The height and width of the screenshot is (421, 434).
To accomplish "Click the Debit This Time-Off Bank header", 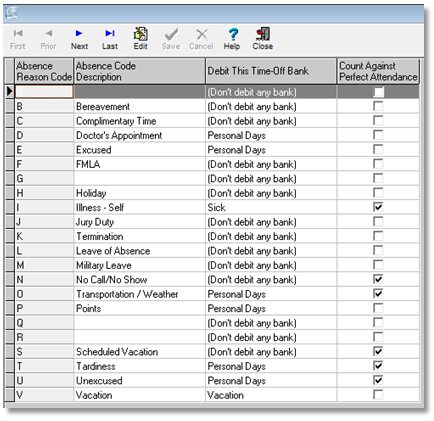I will click(x=271, y=71).
